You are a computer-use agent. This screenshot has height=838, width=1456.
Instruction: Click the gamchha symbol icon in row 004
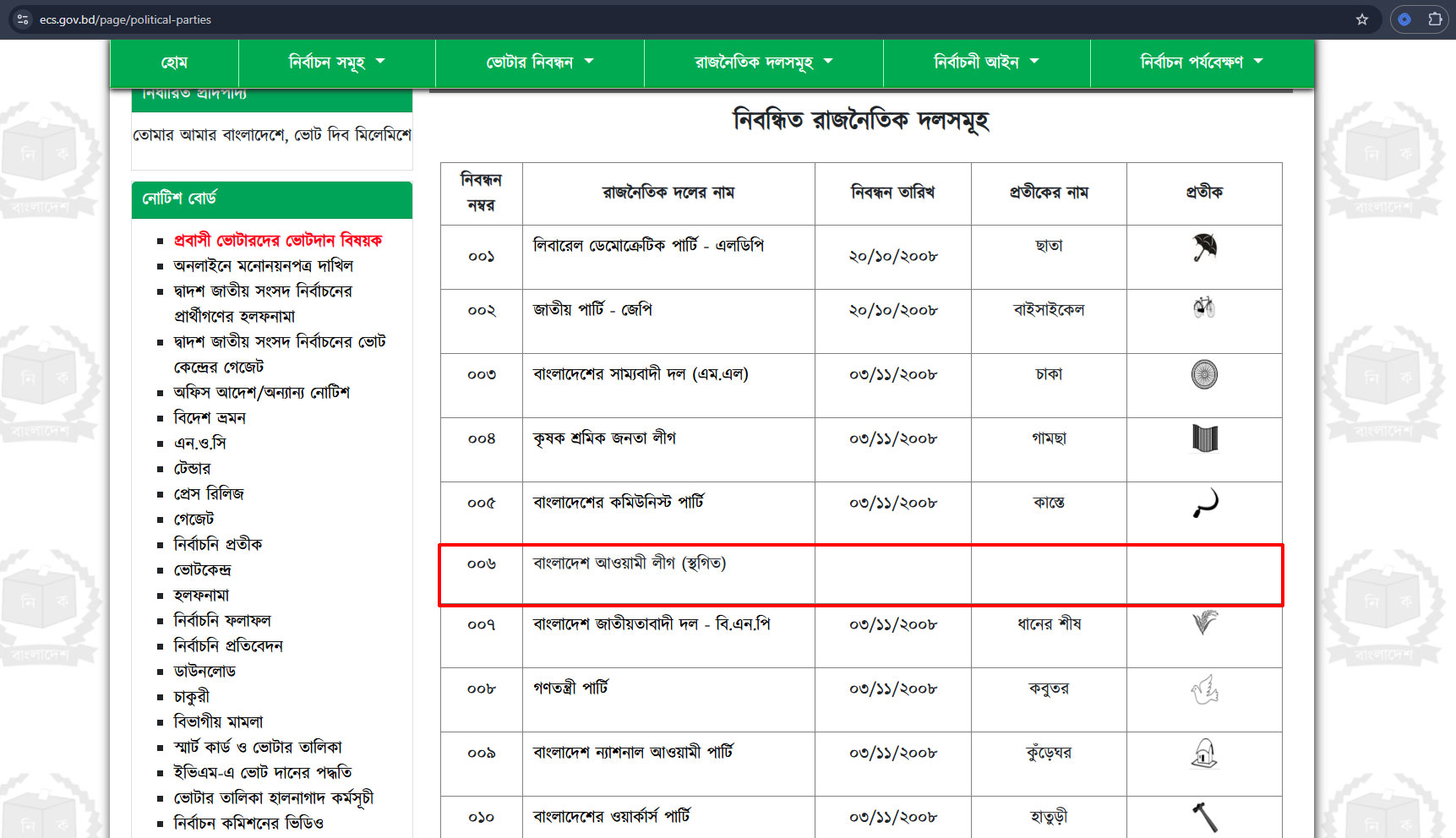[x=1204, y=438]
